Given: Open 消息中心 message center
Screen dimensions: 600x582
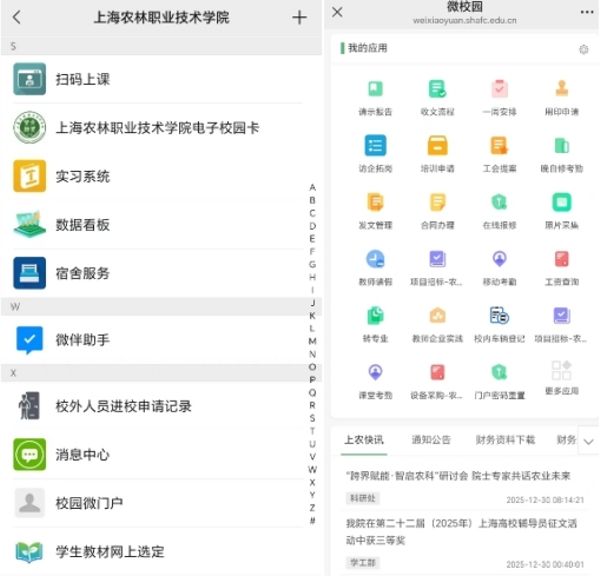Looking at the screenshot, I should point(82,454).
